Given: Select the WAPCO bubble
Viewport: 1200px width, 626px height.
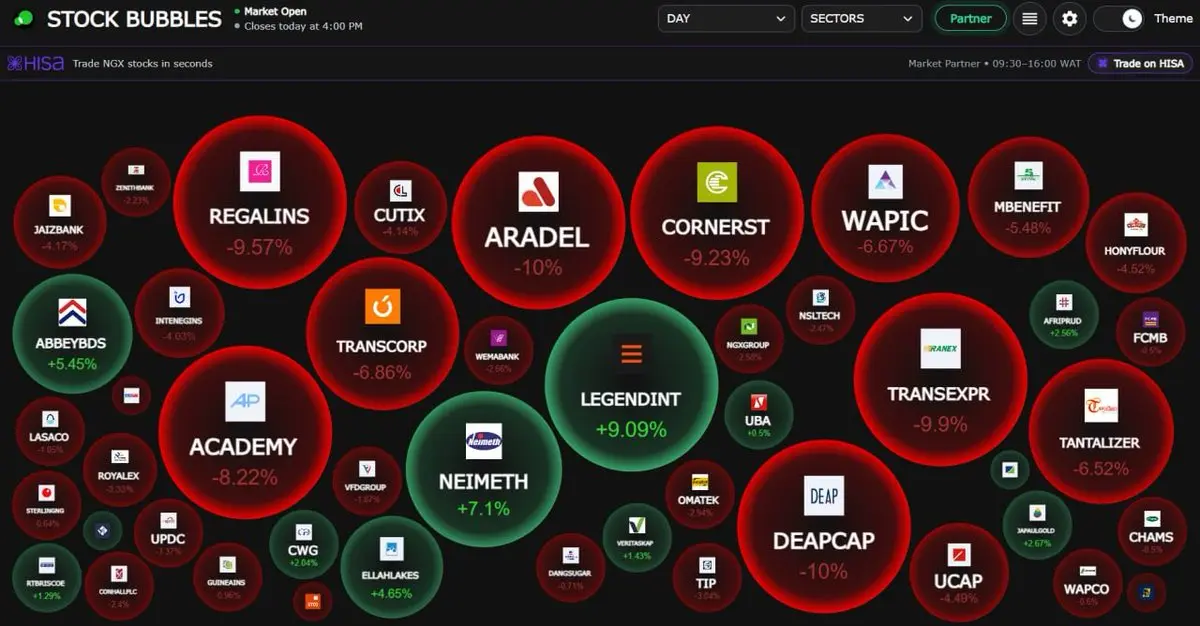Looking at the screenshot, I should [1087, 583].
